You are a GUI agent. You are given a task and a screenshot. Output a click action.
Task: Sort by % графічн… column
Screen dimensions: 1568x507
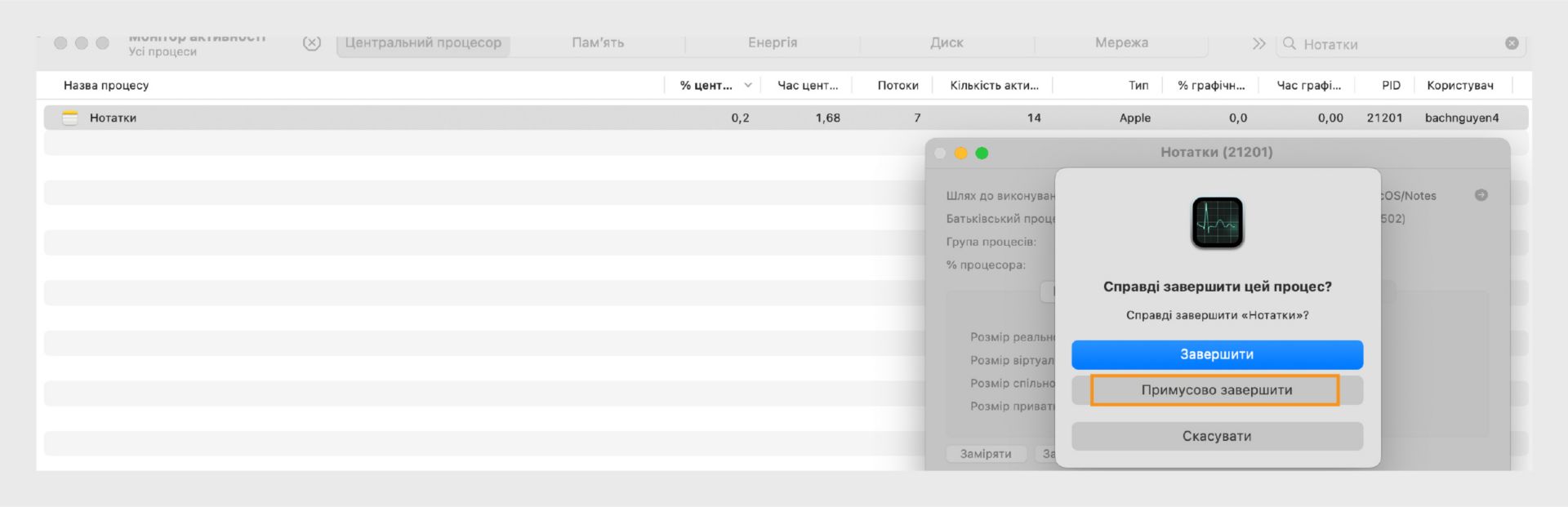point(1211,85)
